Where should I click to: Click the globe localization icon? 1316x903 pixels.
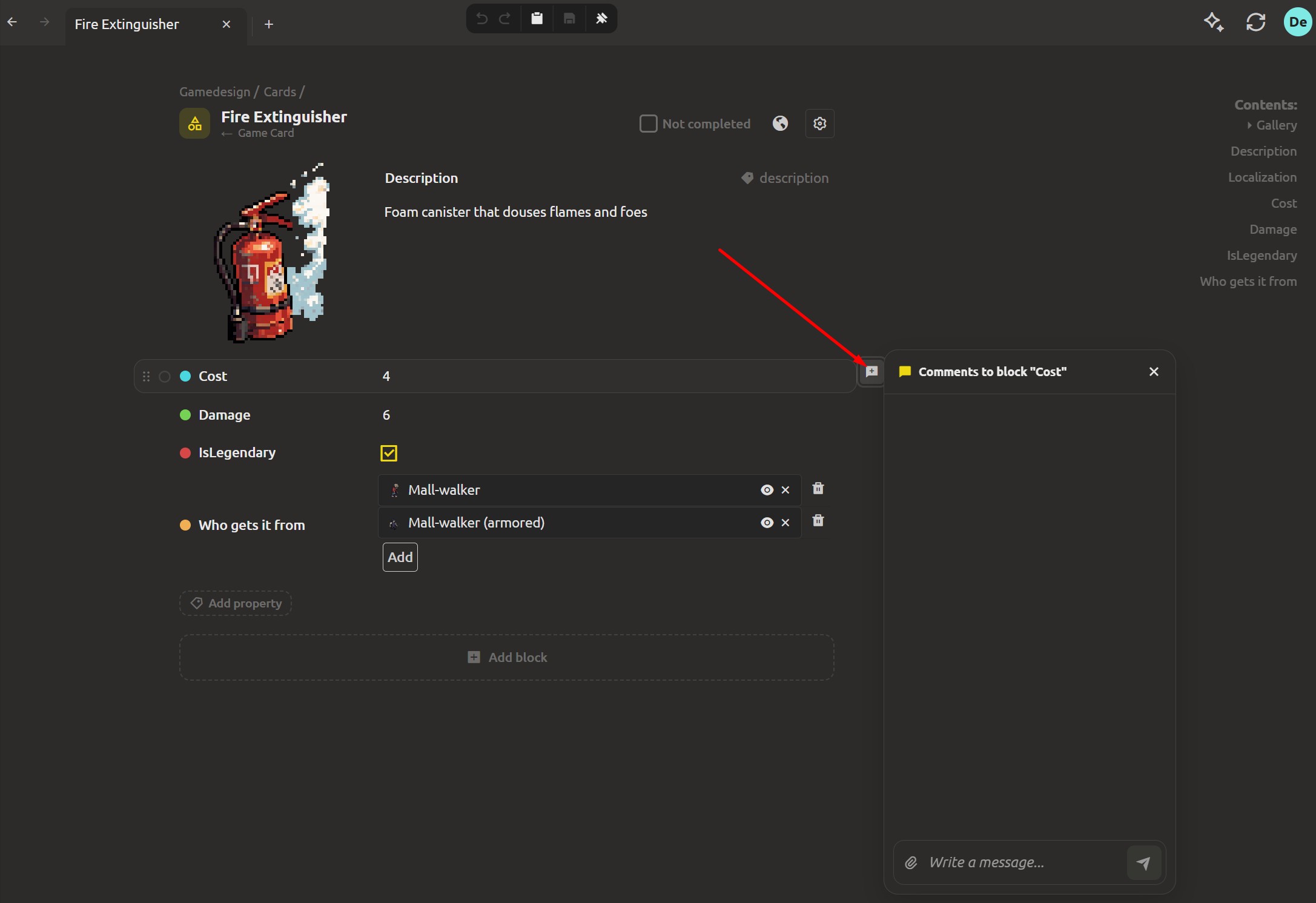coord(781,124)
